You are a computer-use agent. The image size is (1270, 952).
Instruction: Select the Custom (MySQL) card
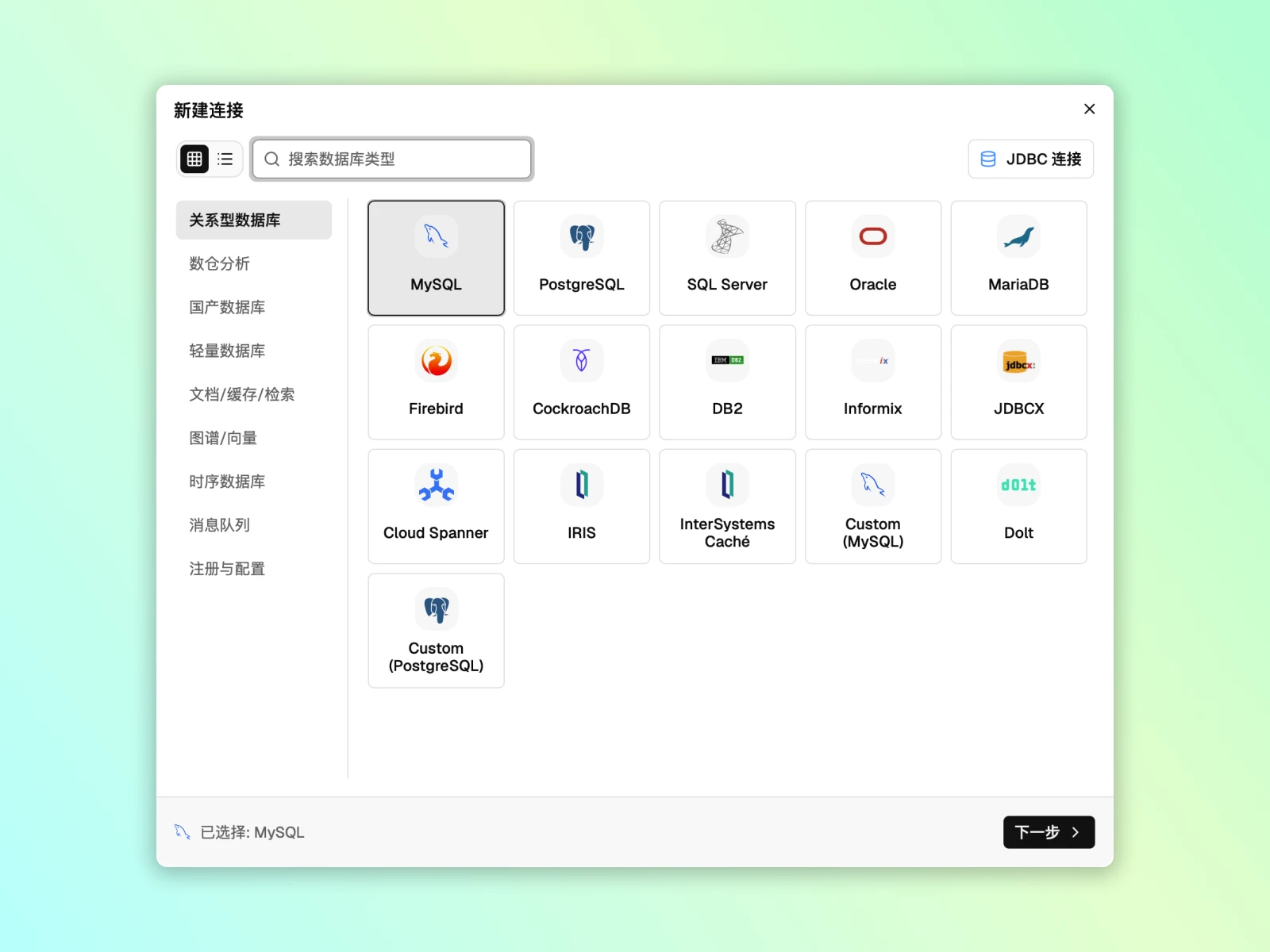tap(873, 506)
